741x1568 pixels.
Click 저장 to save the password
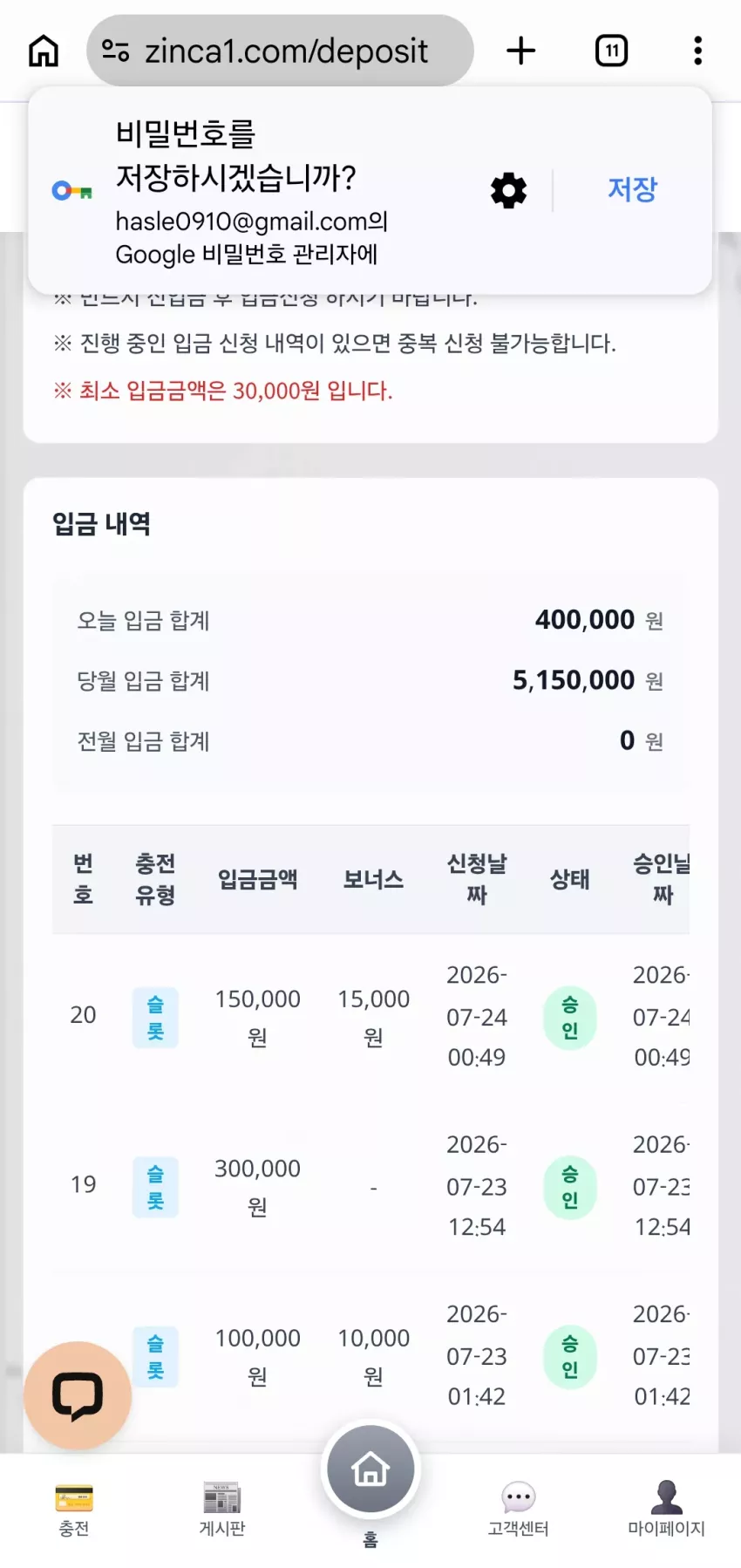coord(632,189)
